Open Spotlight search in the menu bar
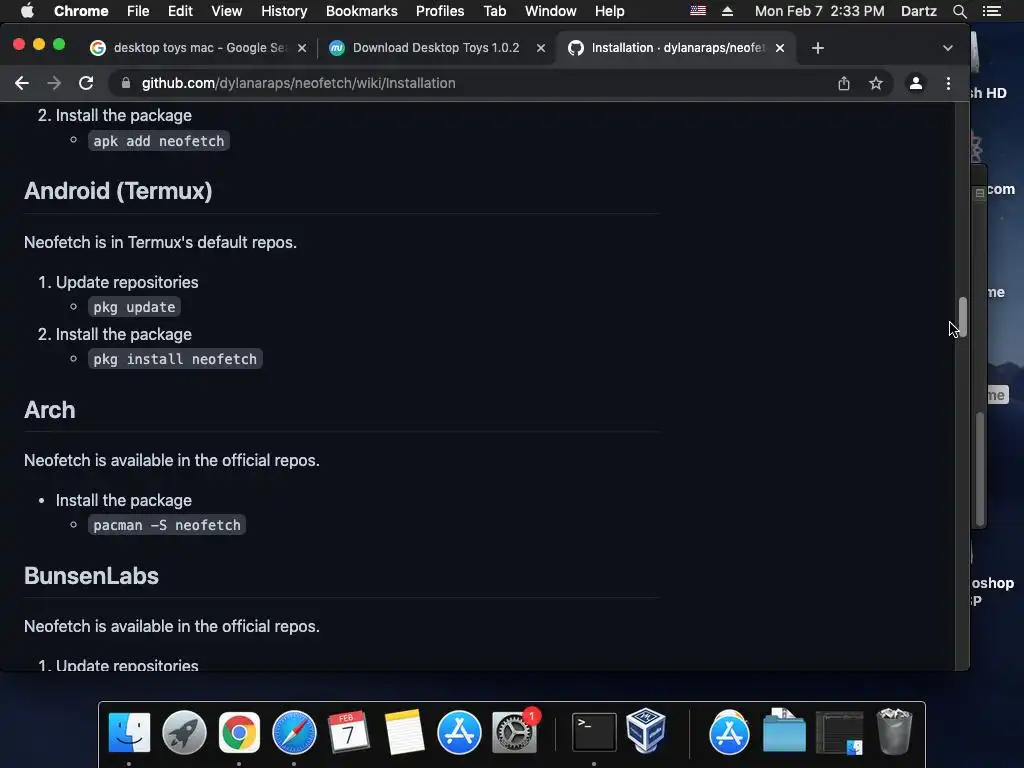This screenshot has width=1024, height=768. 959,11
